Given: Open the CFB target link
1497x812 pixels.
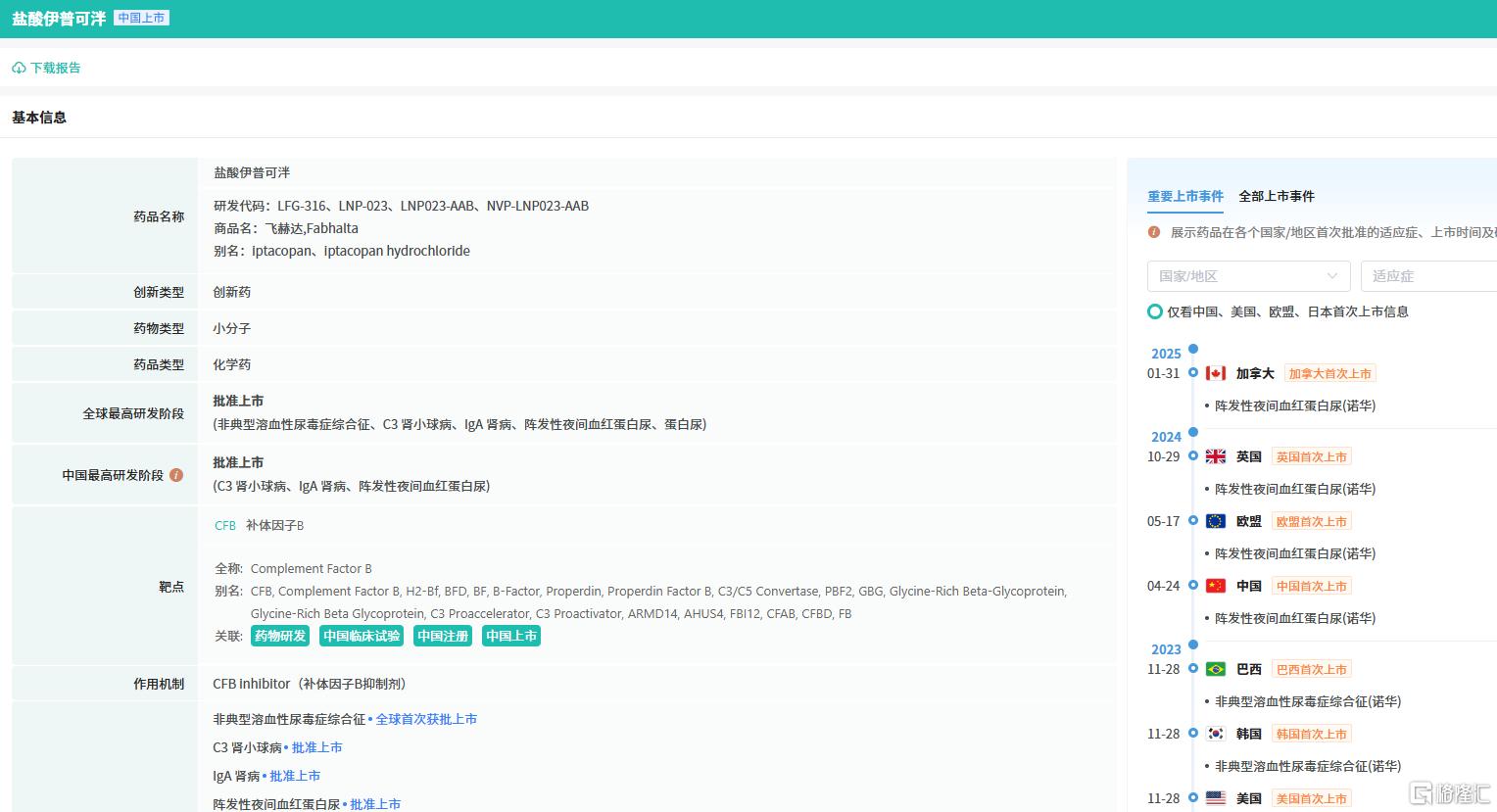Looking at the screenshot, I should tap(225, 525).
